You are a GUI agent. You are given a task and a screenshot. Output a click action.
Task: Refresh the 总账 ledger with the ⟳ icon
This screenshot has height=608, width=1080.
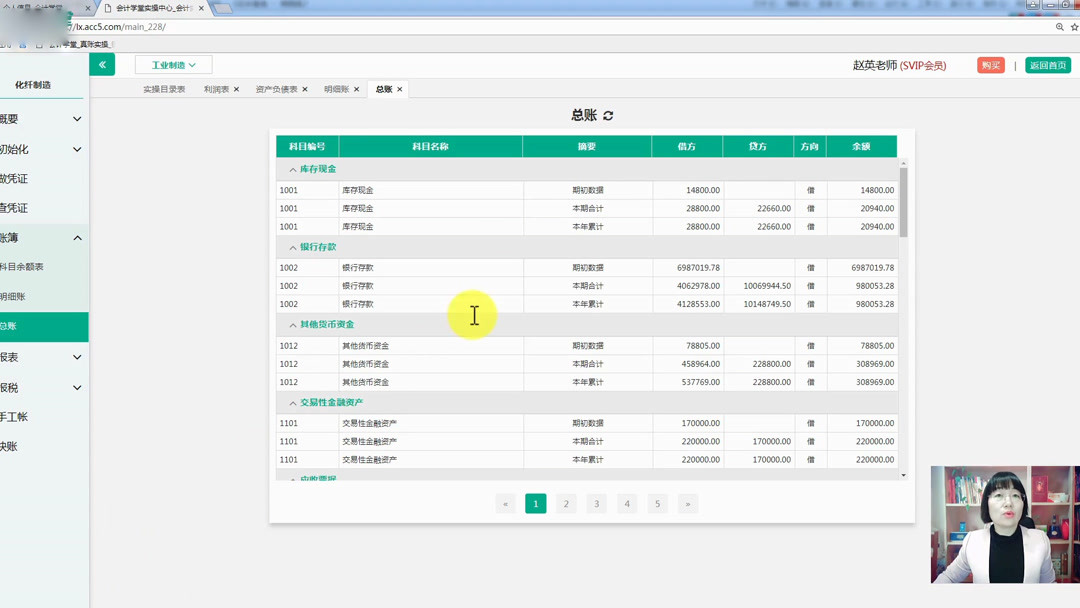click(606, 114)
